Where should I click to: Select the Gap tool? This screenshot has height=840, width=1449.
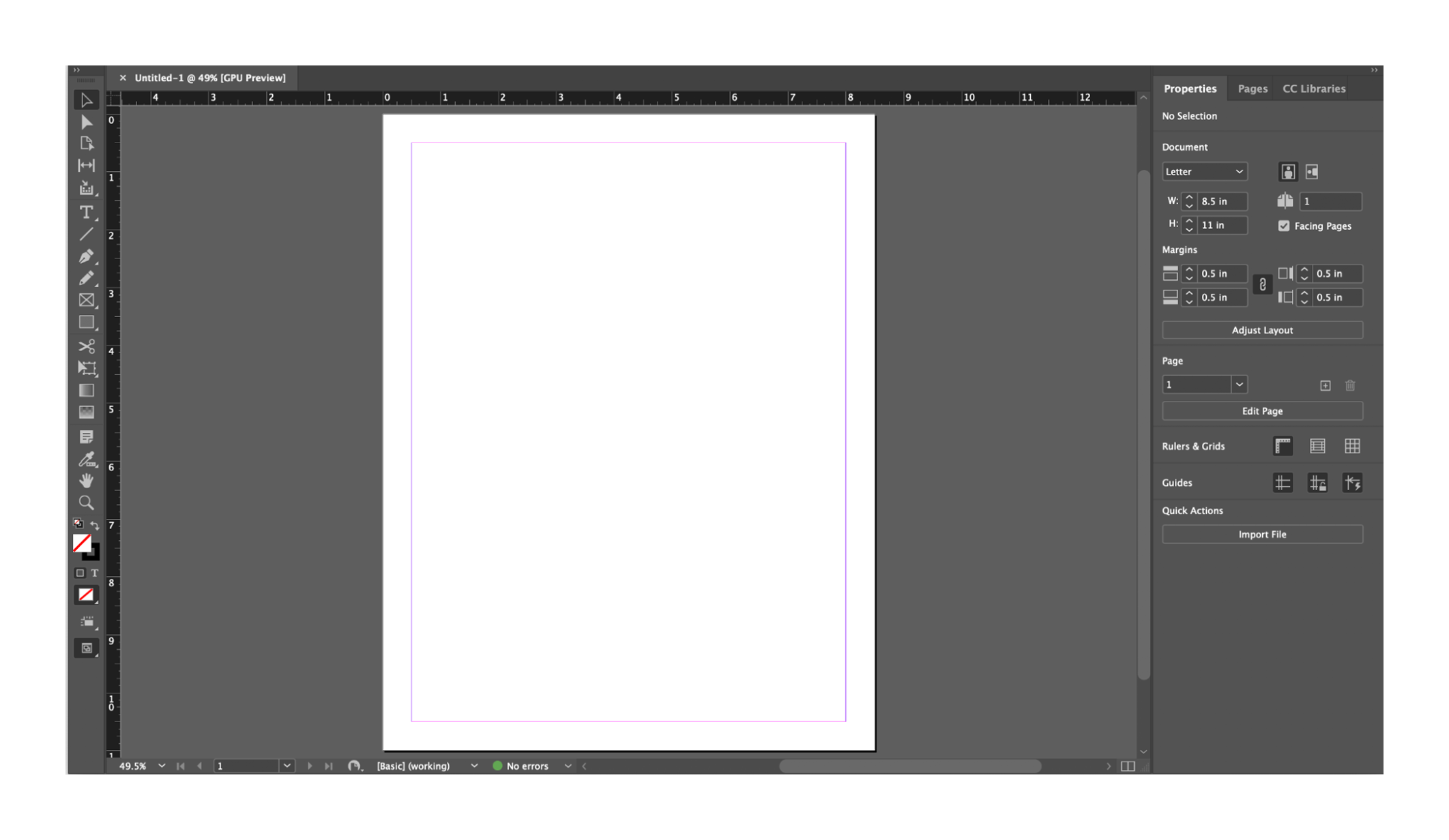click(x=87, y=166)
